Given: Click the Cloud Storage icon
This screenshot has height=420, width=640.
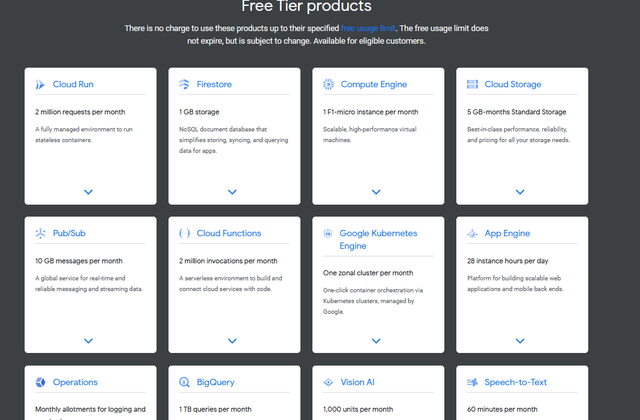Looking at the screenshot, I should tap(472, 84).
